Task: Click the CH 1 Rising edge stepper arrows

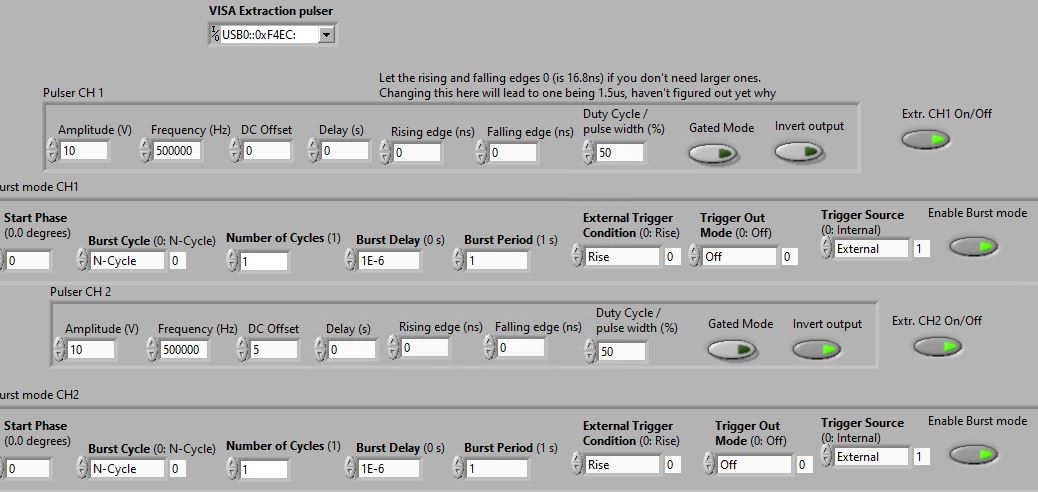Action: click(385, 153)
